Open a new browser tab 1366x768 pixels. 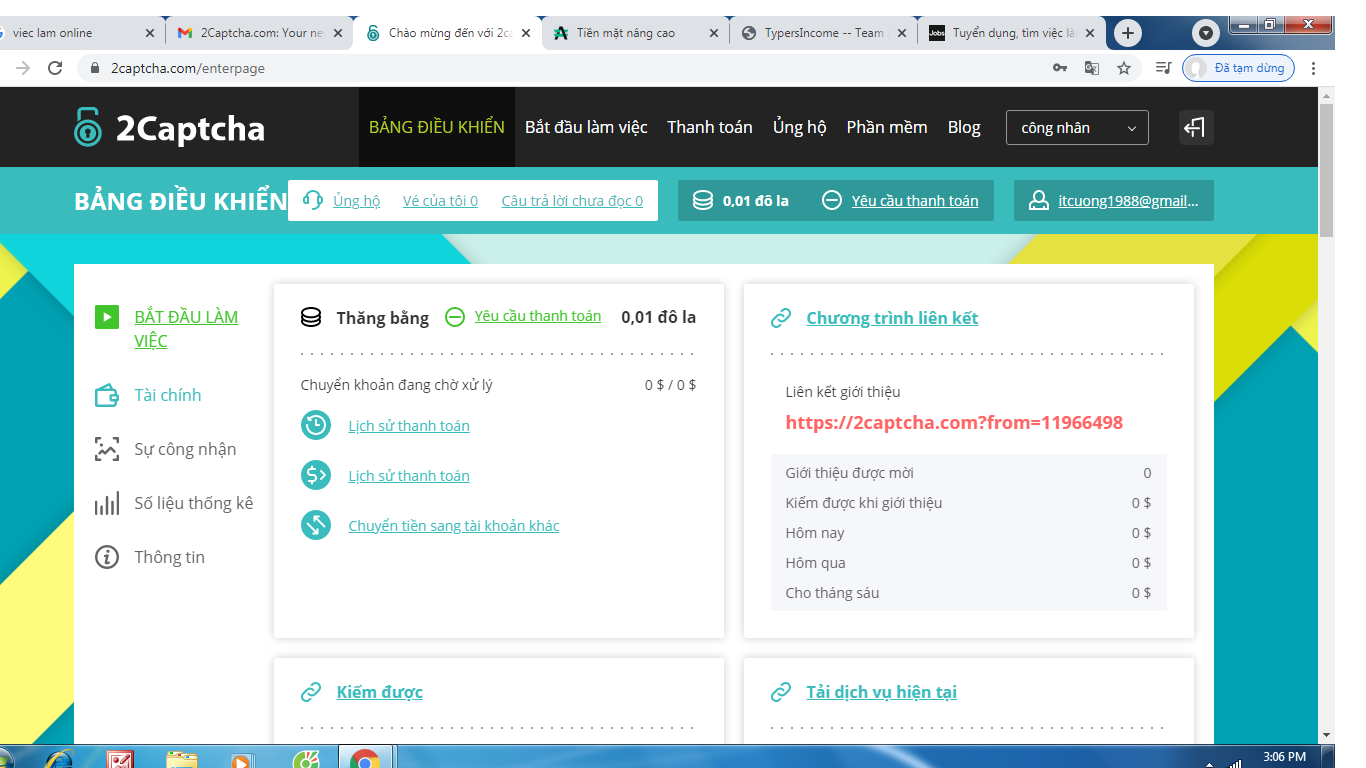[1128, 33]
